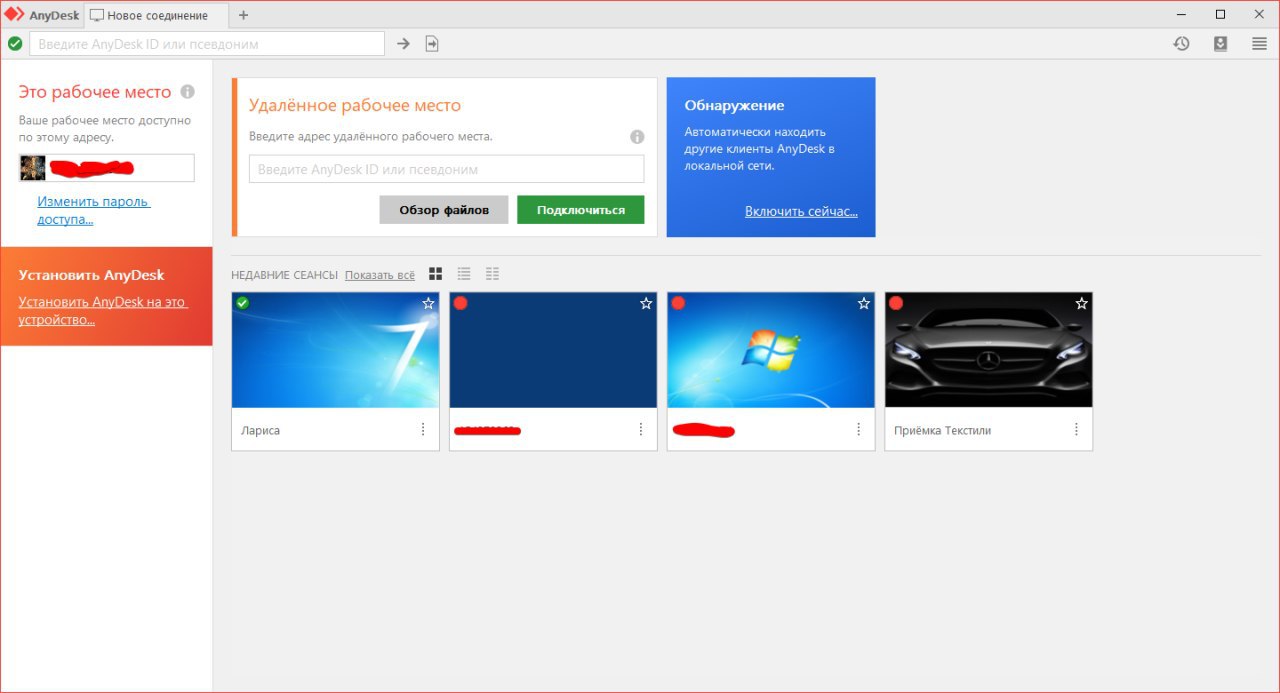Open Изменить пароль доступа link
This screenshot has height=693, width=1280.
[x=94, y=210]
